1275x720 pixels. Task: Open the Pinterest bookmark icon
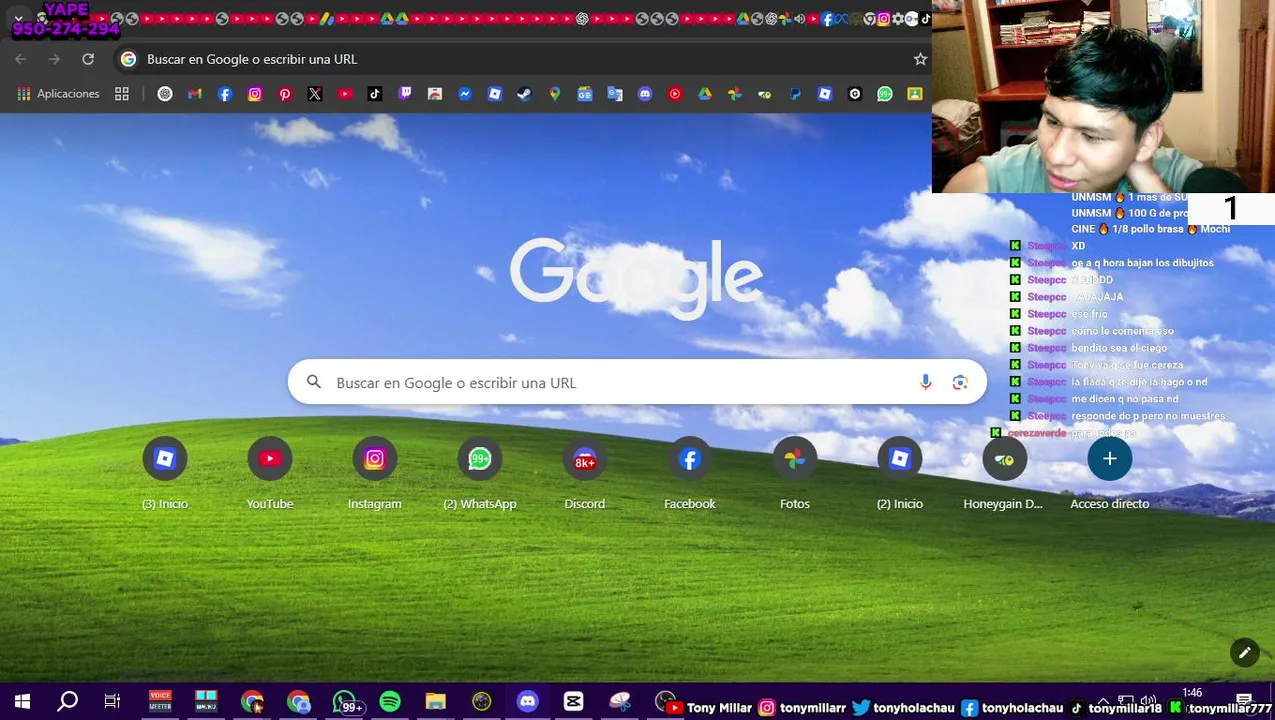coord(285,94)
